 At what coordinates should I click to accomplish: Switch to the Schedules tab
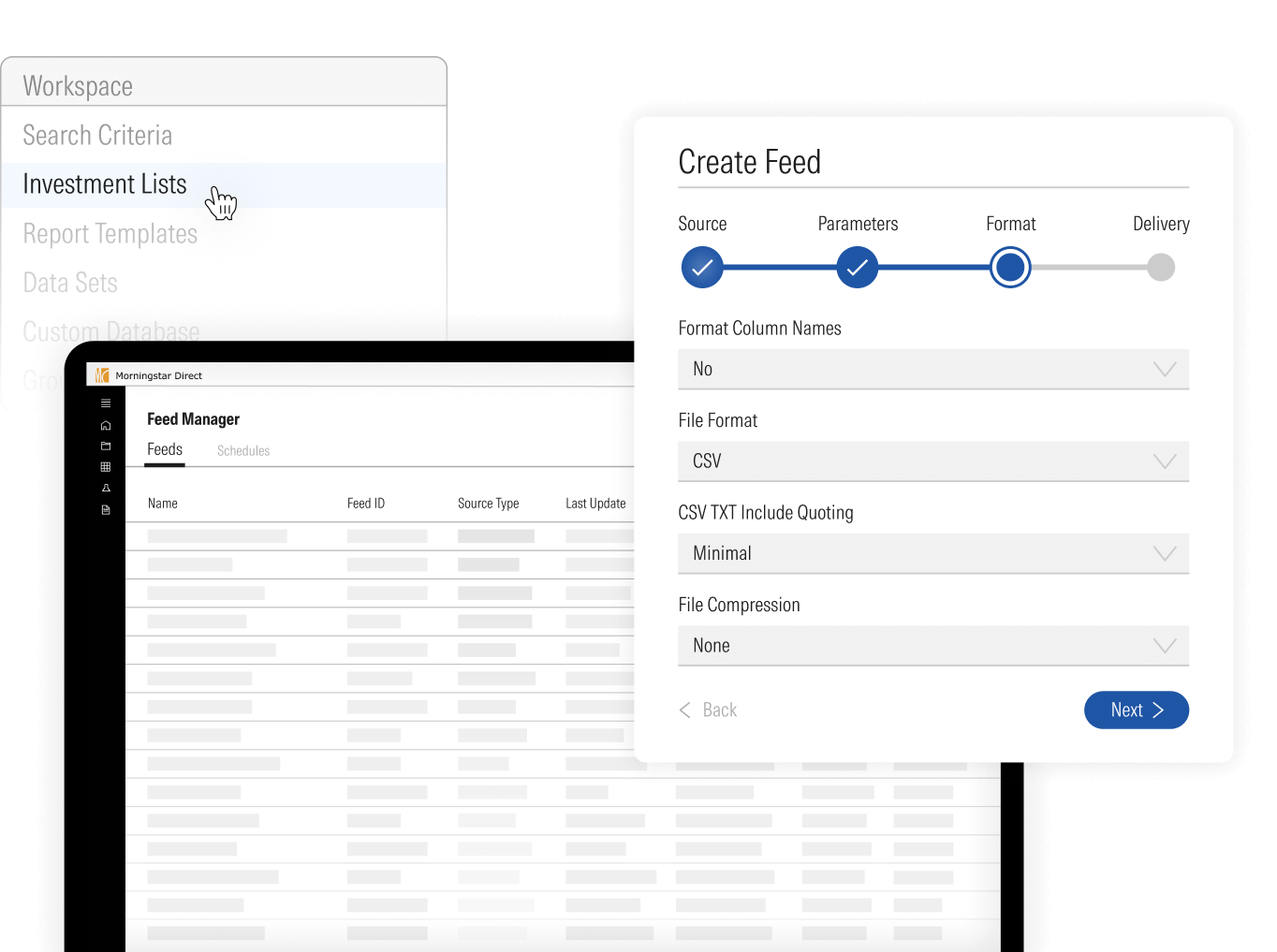pyautogui.click(x=243, y=451)
